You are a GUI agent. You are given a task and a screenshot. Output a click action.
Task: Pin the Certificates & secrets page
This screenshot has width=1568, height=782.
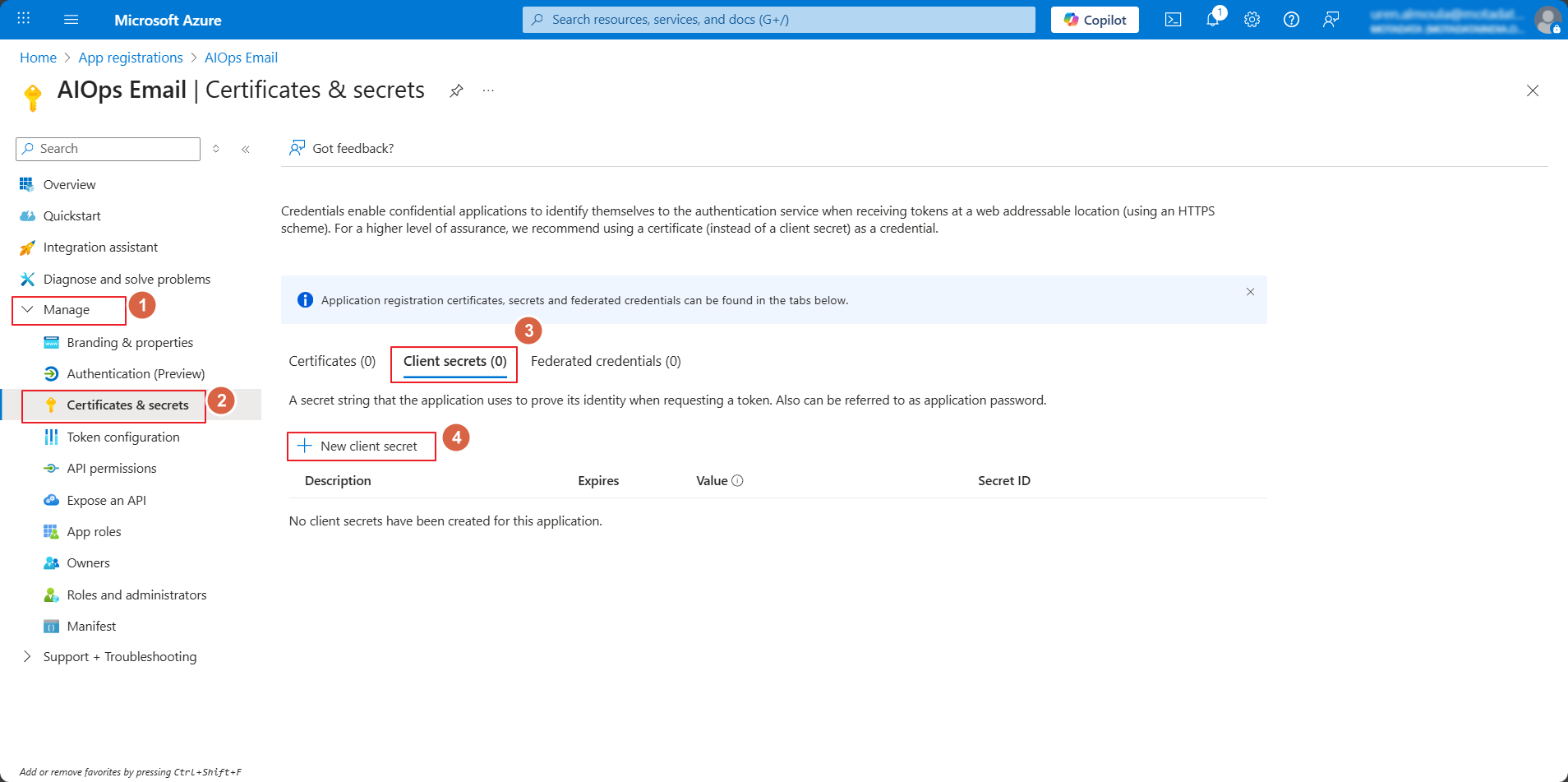point(456,90)
